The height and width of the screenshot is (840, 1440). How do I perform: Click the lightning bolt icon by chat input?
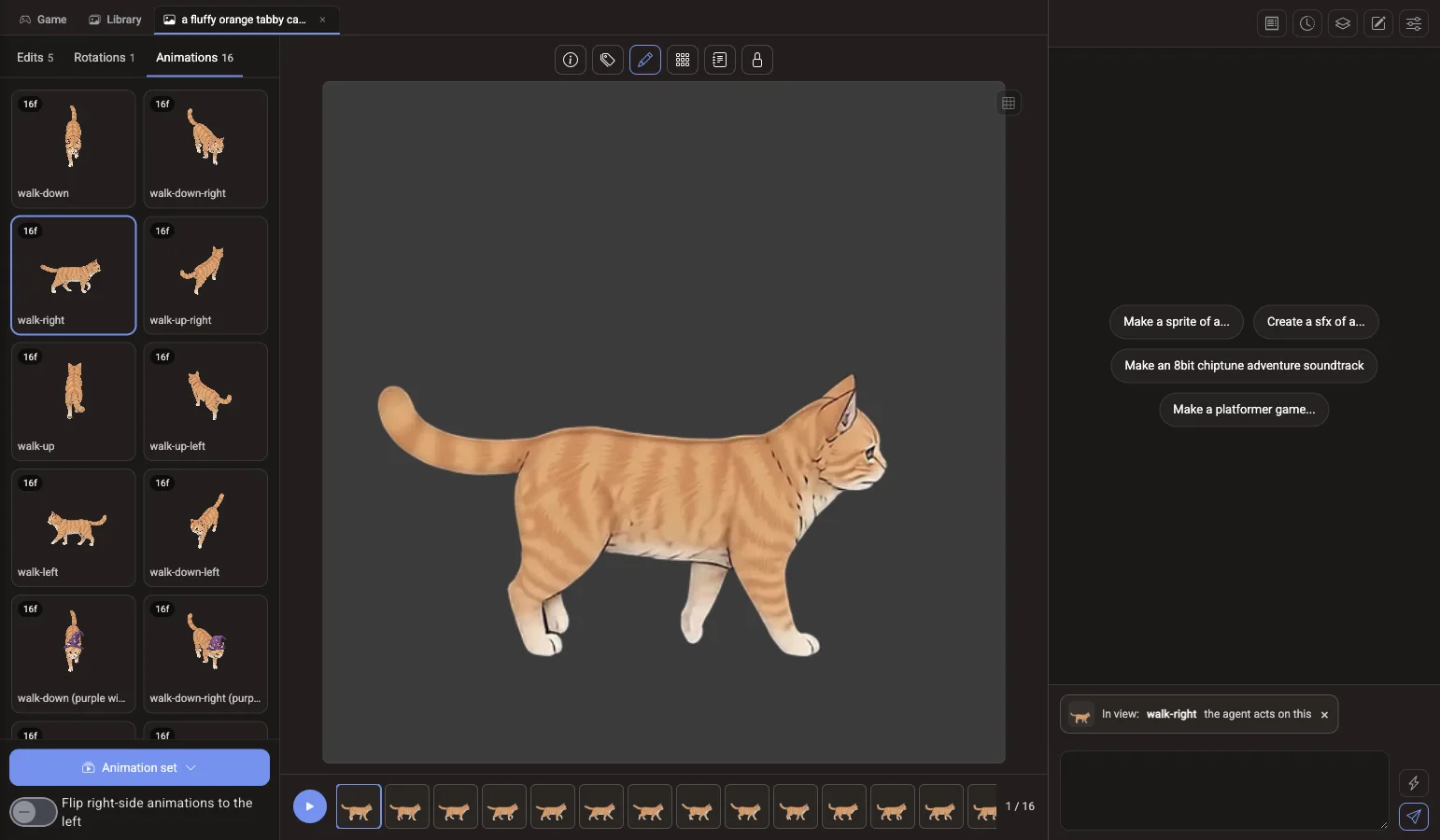[1414, 783]
